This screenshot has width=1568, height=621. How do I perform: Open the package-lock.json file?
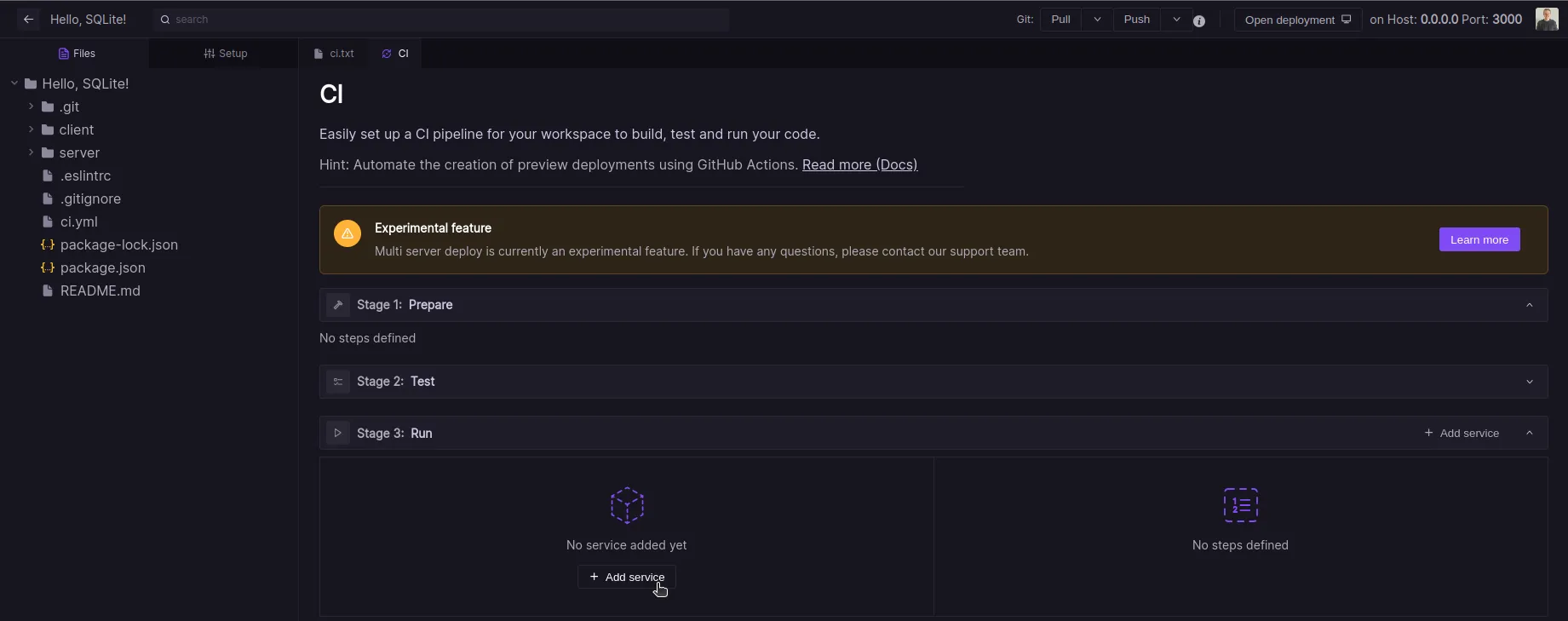(x=119, y=244)
